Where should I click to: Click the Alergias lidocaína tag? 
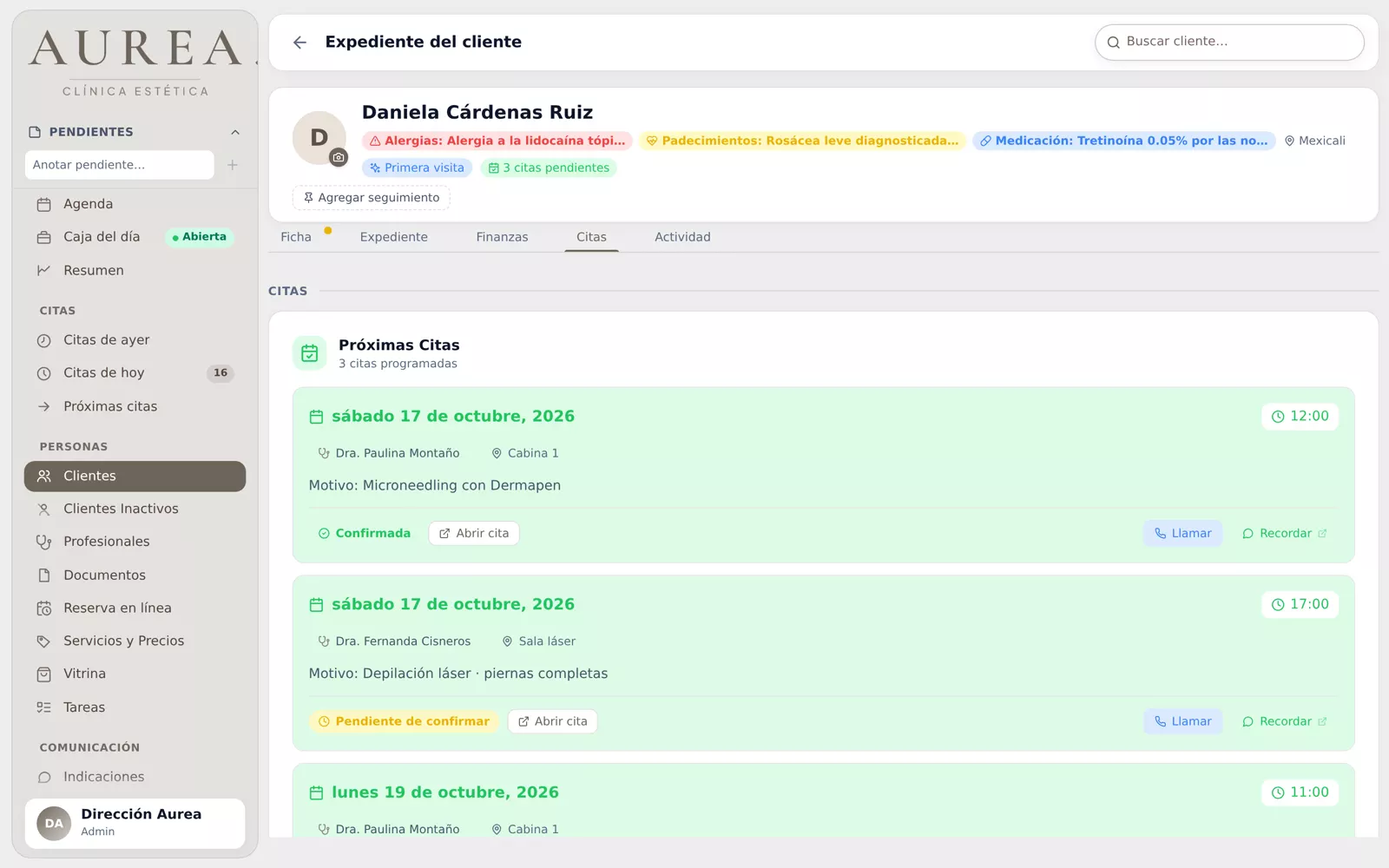point(497,141)
